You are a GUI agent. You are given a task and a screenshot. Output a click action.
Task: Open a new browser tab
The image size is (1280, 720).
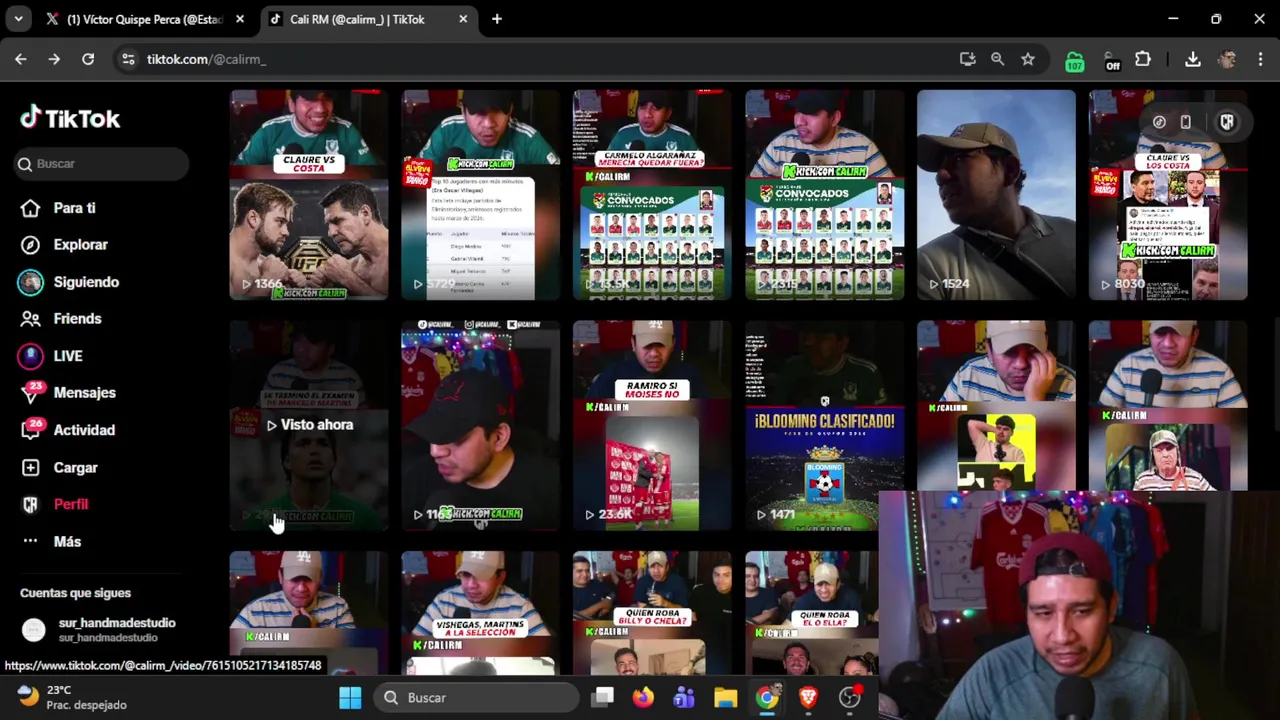497,19
